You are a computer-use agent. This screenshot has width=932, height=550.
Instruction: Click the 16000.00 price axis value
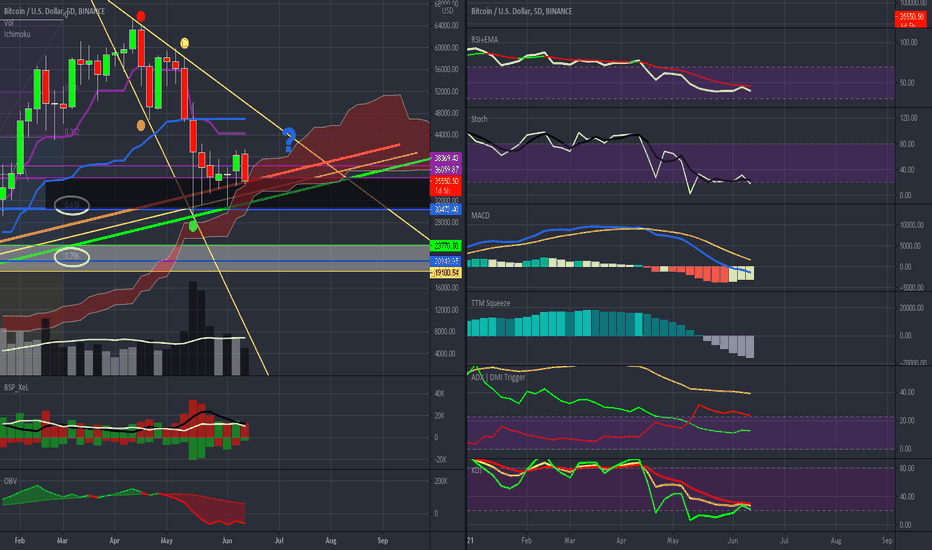[x=446, y=288]
